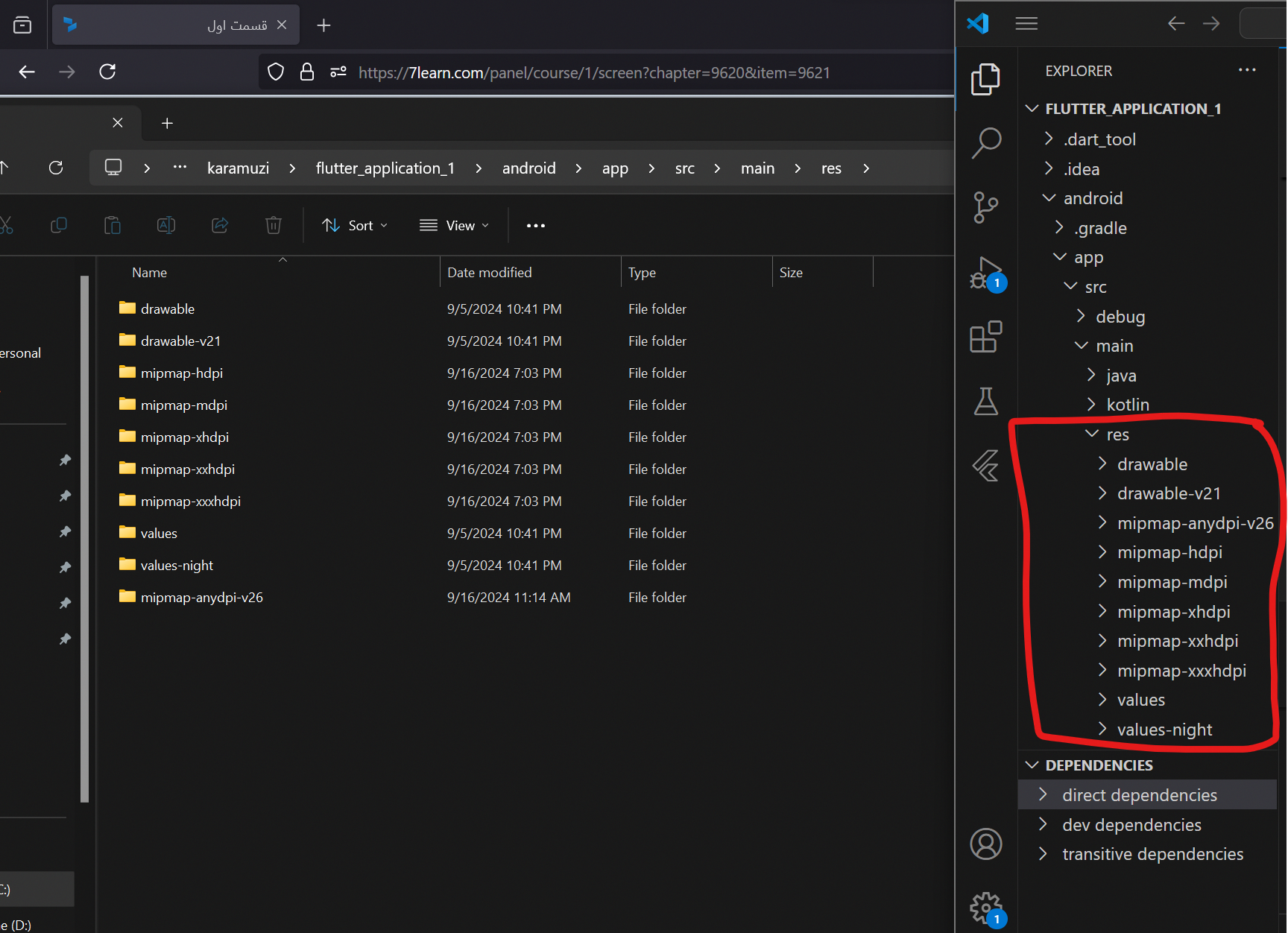Click the site permissions icon in the address bar

click(338, 72)
